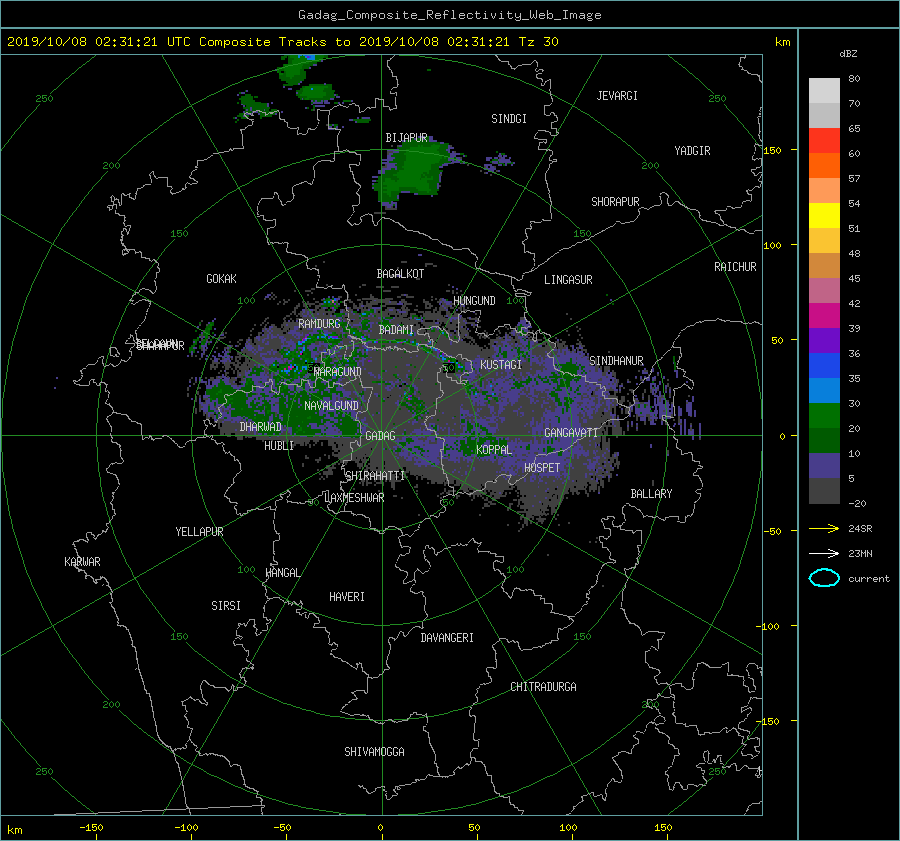The width and height of the screenshot is (900, 841).
Task: Click the GANGAVATI city label
Action: coord(571,433)
